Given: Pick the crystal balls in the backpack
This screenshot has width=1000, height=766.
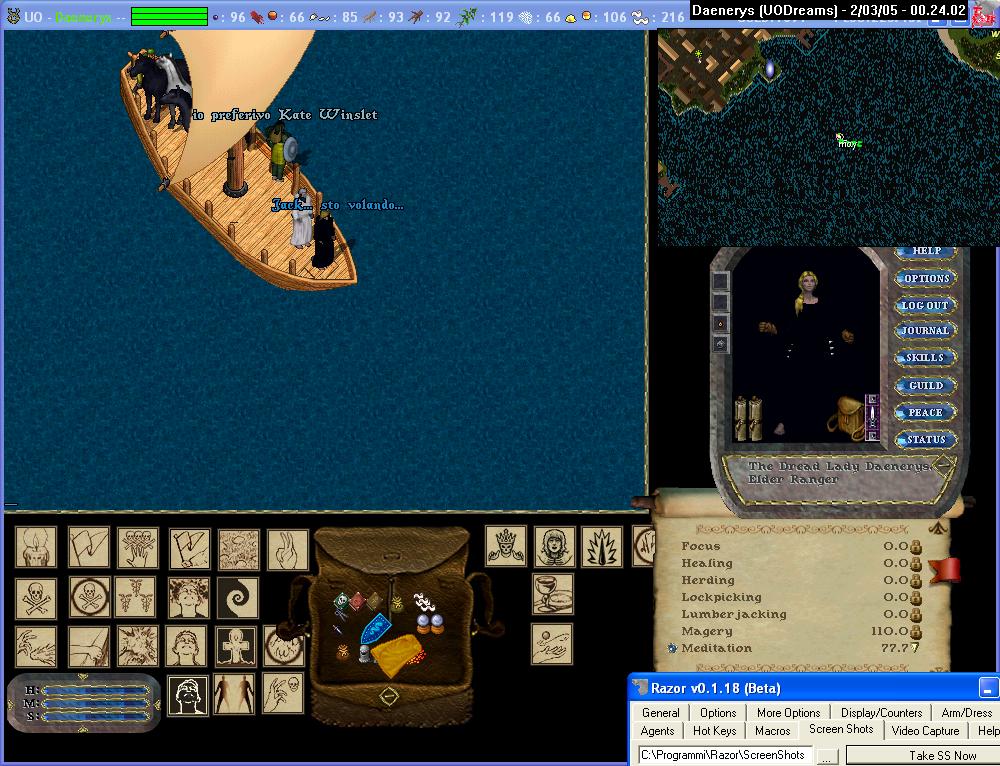Looking at the screenshot, I should [x=429, y=622].
